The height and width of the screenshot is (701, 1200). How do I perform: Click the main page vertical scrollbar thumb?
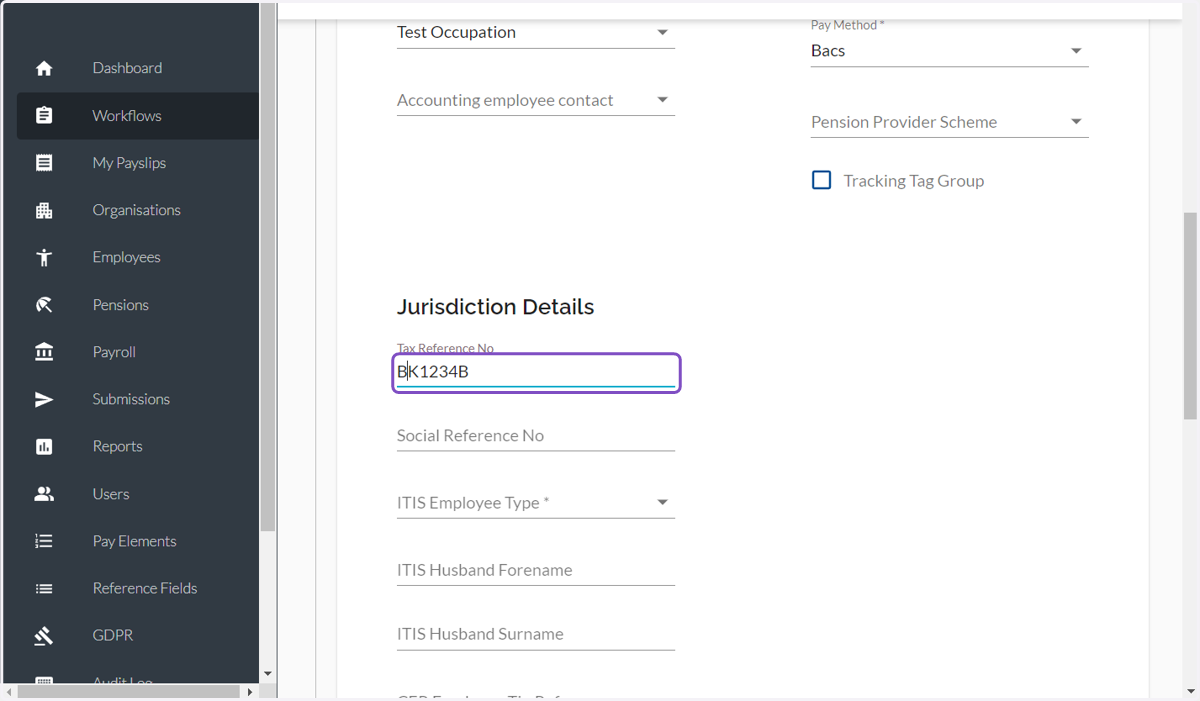click(x=1190, y=316)
